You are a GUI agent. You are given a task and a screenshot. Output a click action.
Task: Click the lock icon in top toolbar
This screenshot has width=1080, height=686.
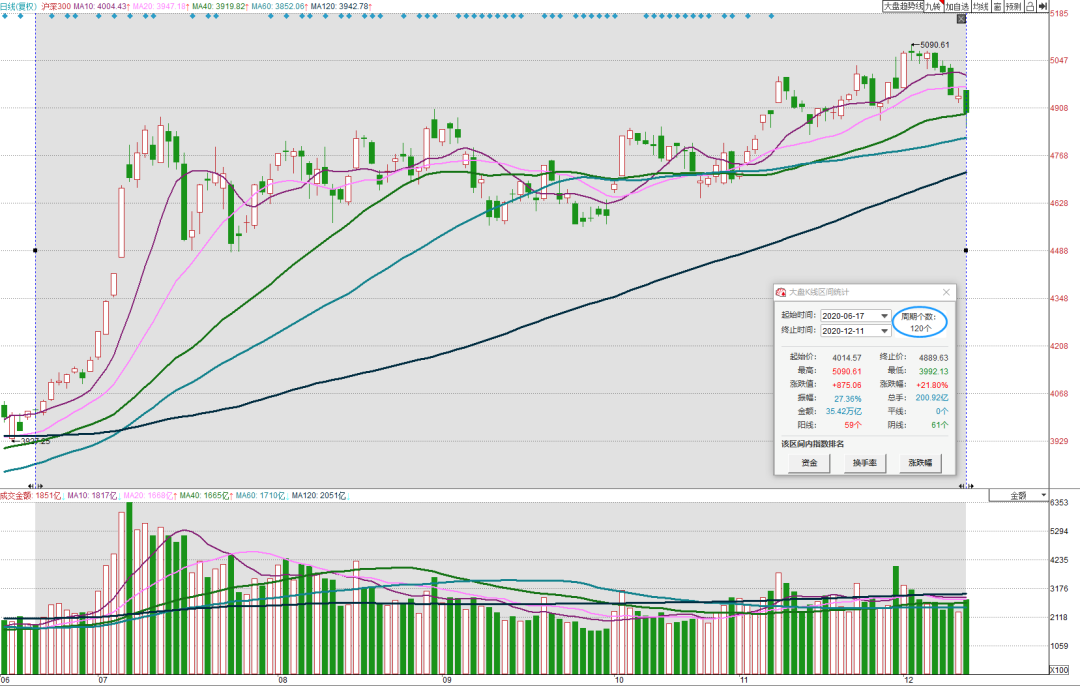(1030, 6)
